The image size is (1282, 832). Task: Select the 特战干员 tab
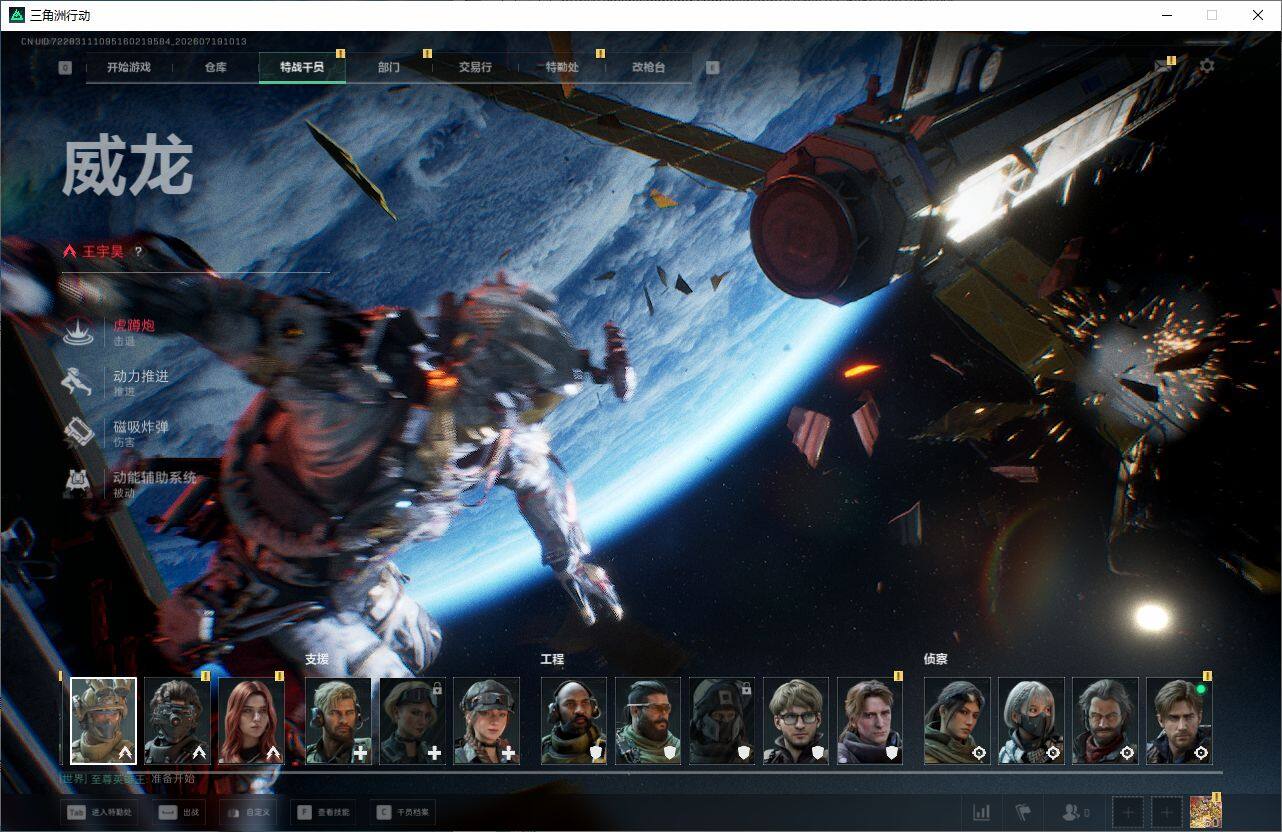pos(302,67)
